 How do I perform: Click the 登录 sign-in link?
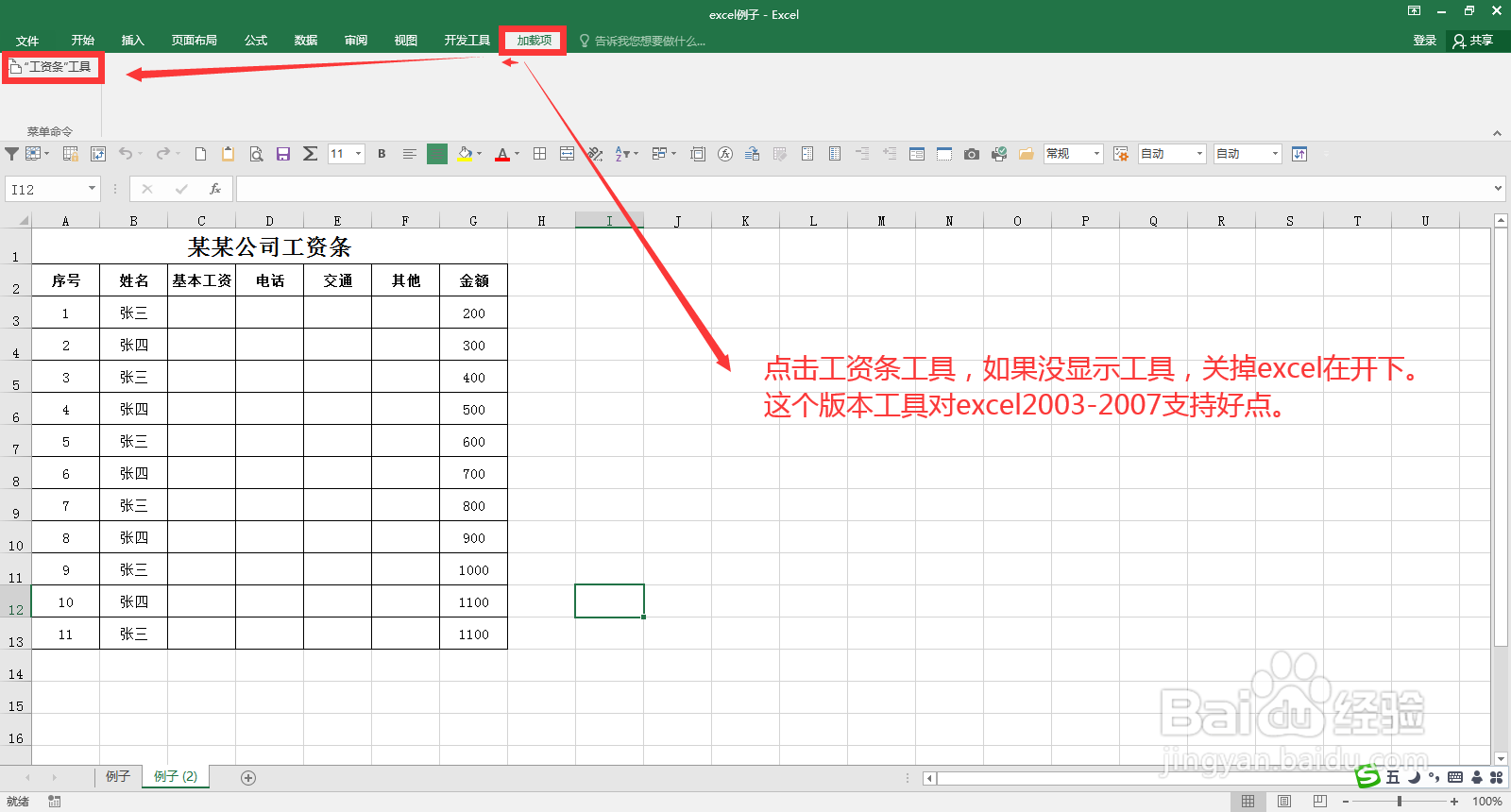[1424, 41]
